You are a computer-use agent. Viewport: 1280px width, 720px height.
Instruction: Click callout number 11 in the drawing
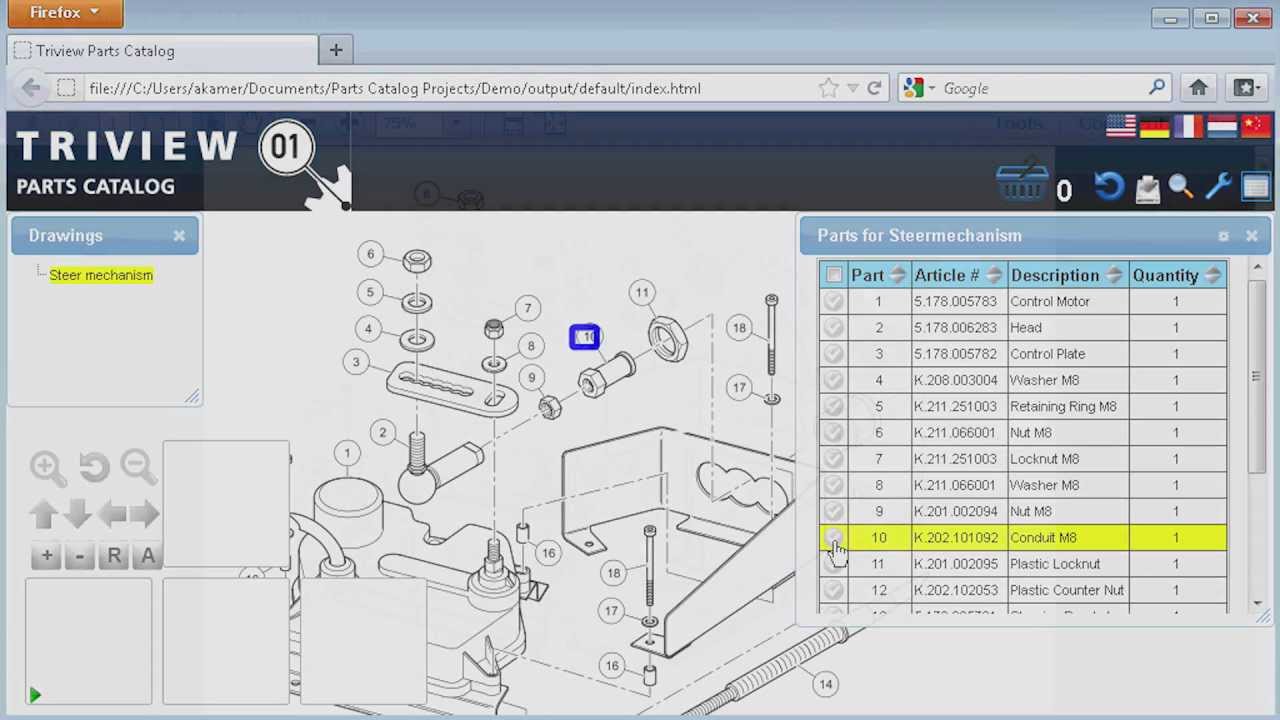click(x=642, y=293)
